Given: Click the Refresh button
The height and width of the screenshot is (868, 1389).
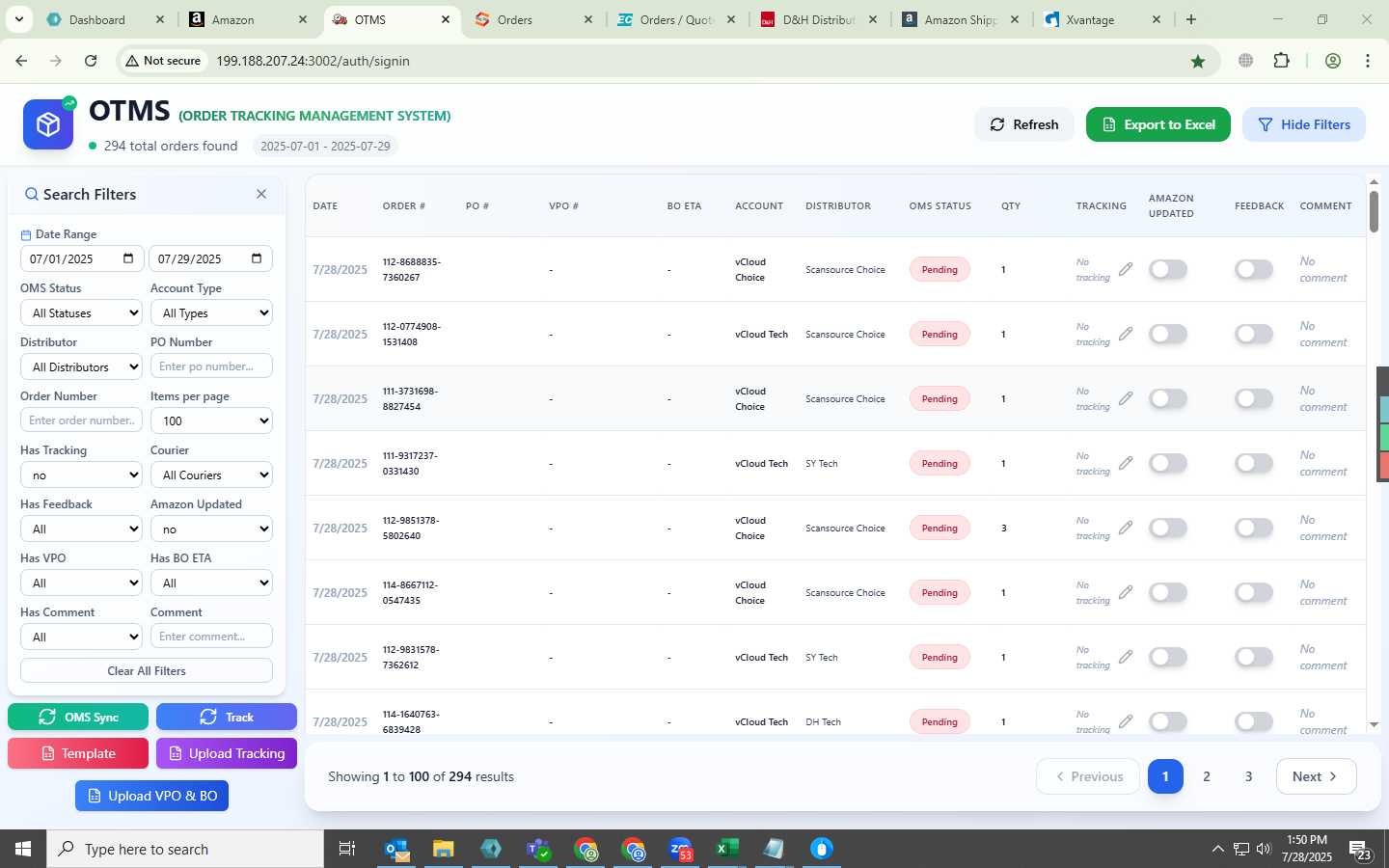Looking at the screenshot, I should click(1024, 124).
